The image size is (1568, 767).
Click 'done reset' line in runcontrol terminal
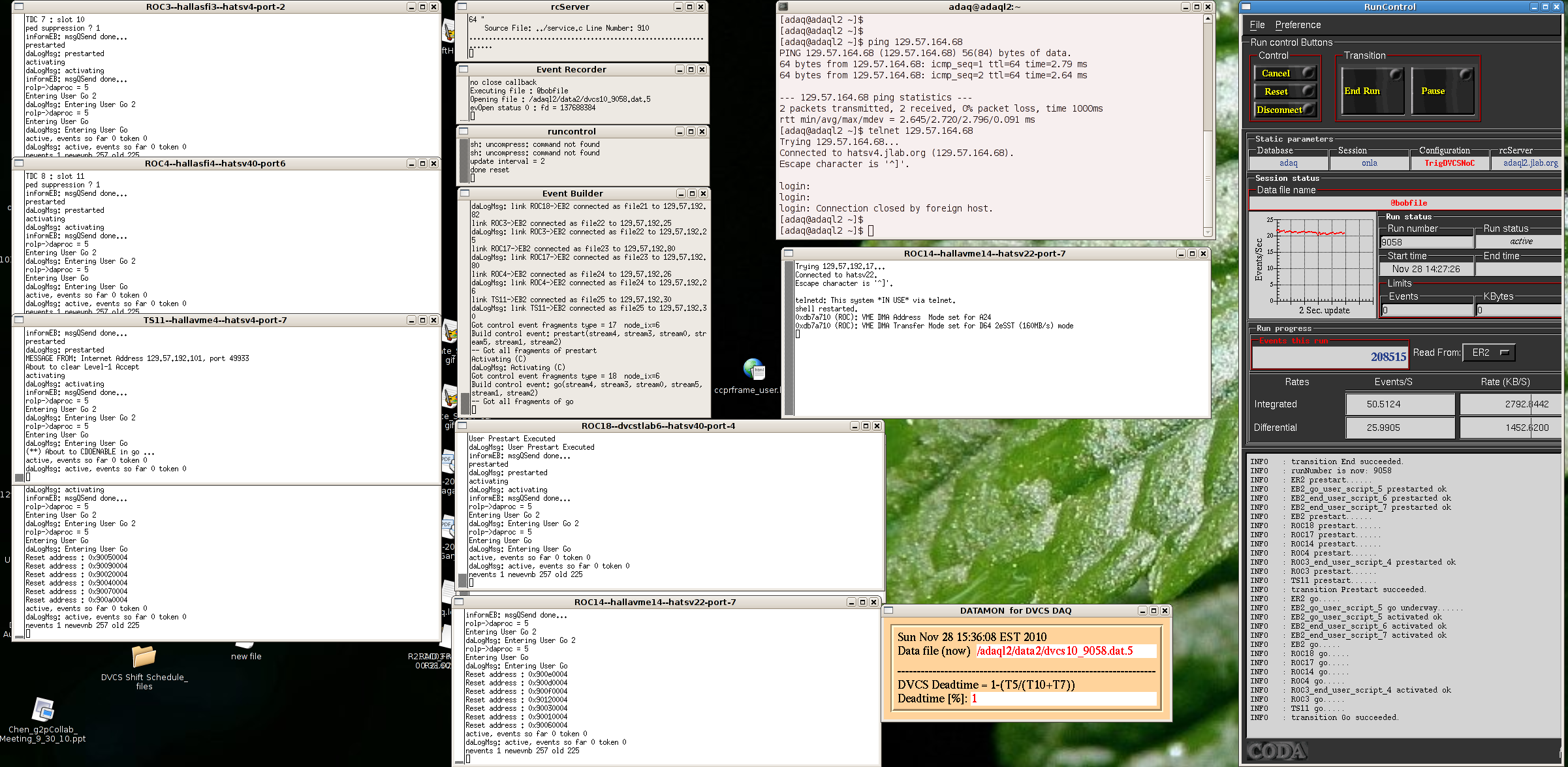[490, 170]
